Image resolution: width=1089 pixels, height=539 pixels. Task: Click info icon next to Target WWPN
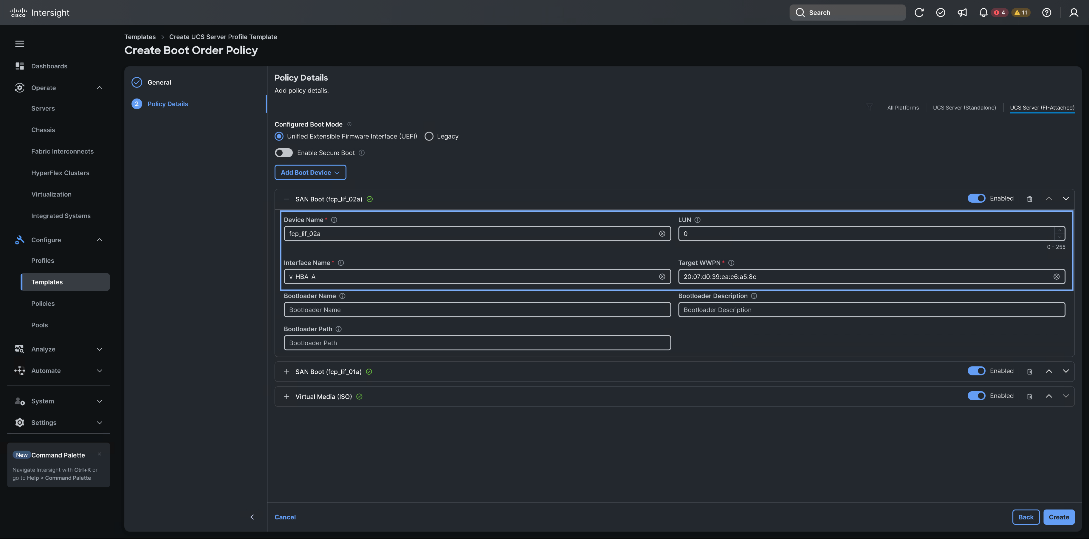point(731,263)
